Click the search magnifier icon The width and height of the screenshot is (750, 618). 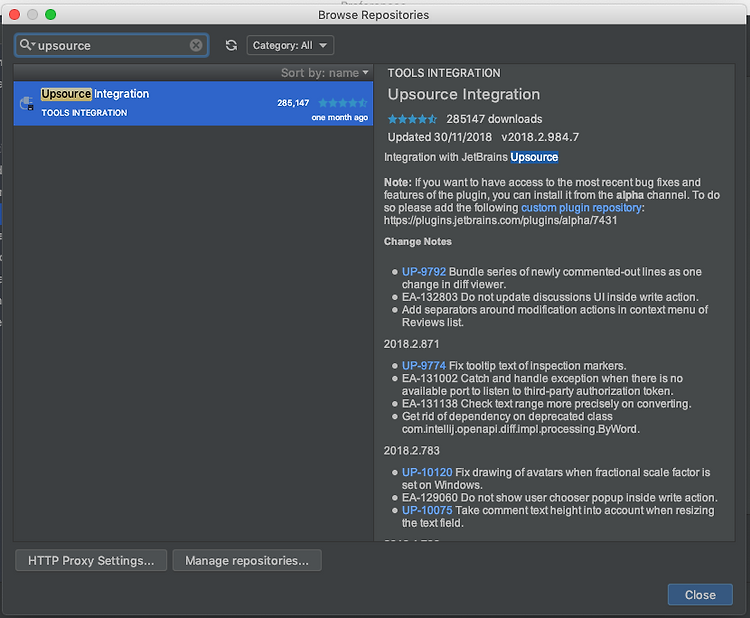(x=26, y=45)
